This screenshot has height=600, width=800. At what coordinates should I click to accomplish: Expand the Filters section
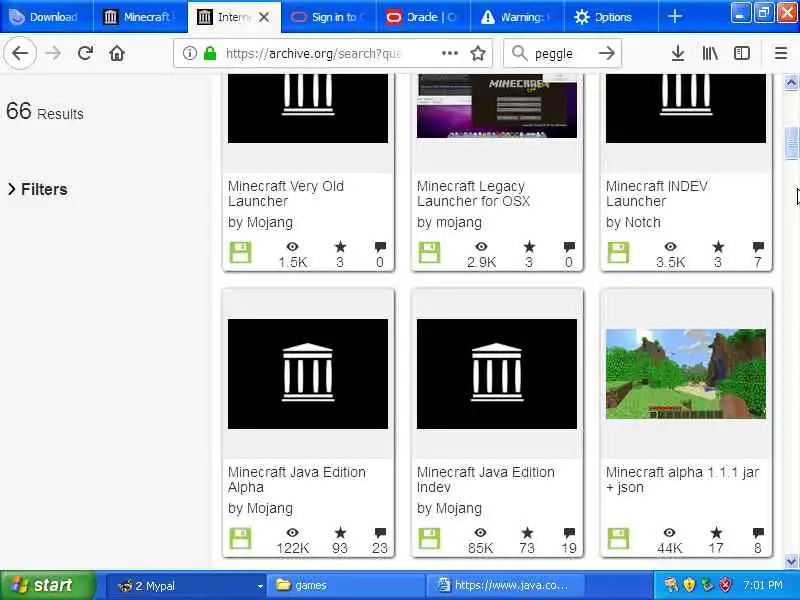click(x=38, y=189)
